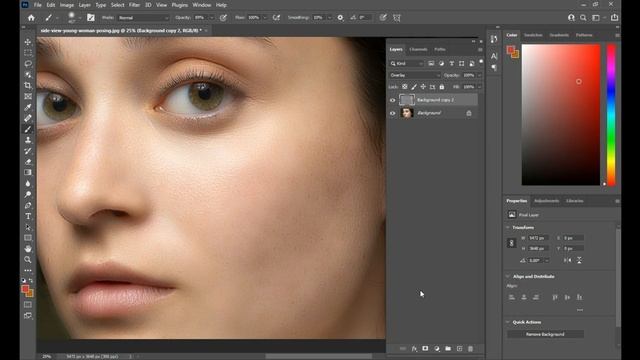Screen dimensions: 640x360
Task: Open layer blend mode Overlay dropdown
Action: pos(415,75)
